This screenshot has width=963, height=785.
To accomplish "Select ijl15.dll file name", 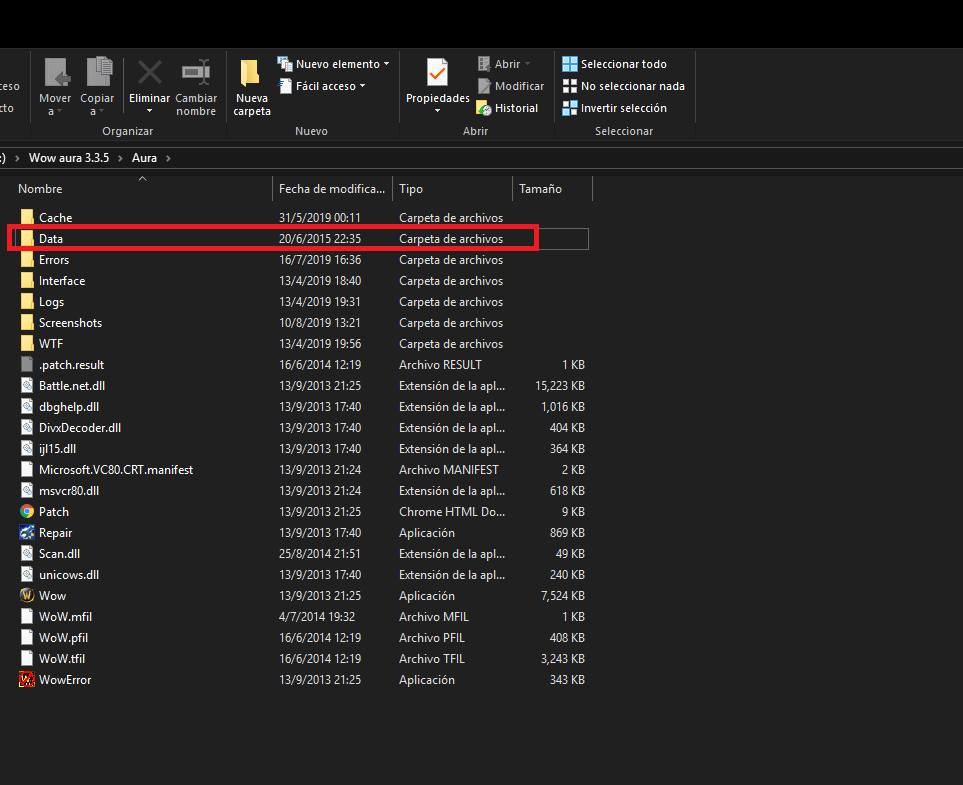I will point(57,448).
